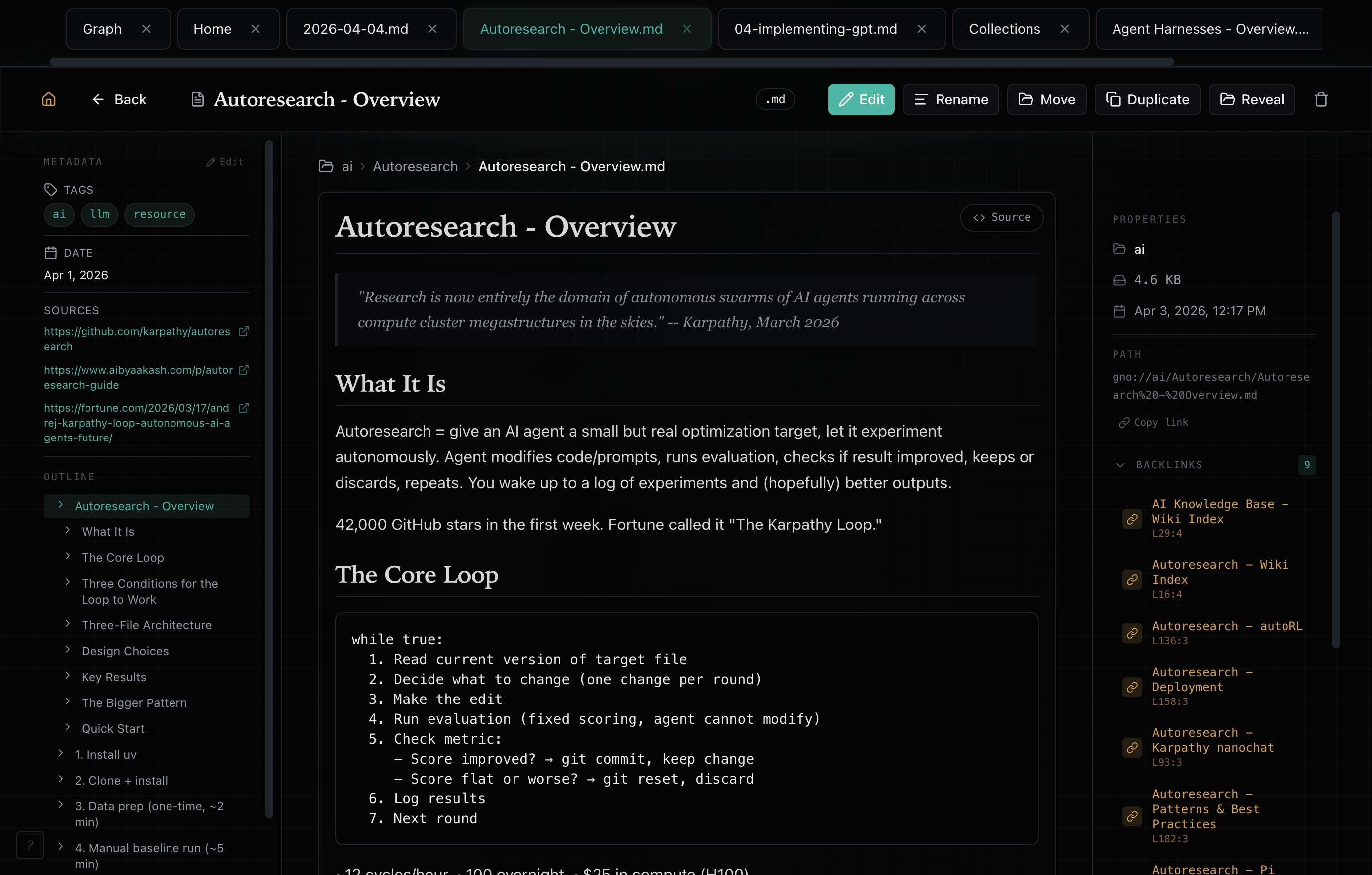This screenshot has height=875, width=1372.
Task: Jump to 1. Install uv outline entry
Action: pos(106,754)
